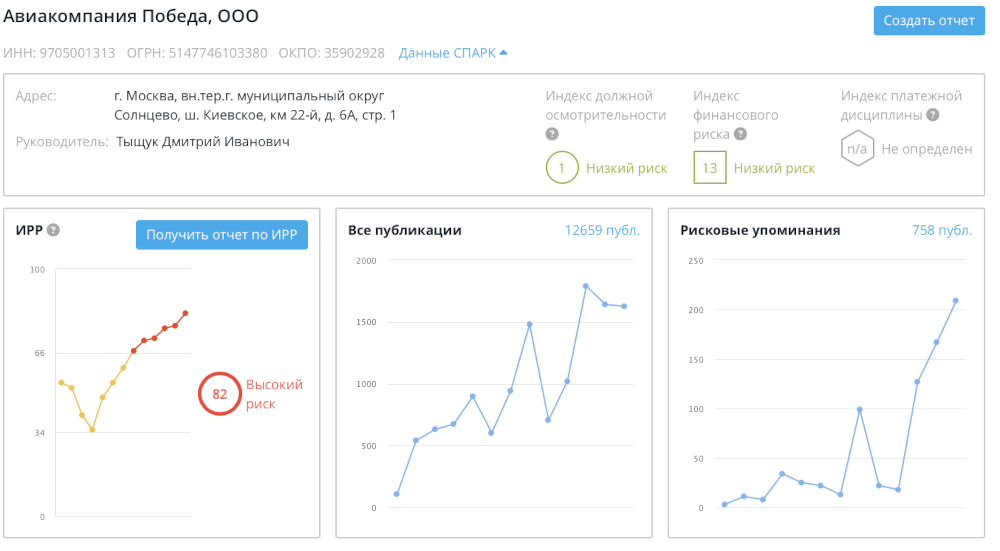Open Получить отчет по ИРР report
1000x551 pixels.
coord(221,235)
